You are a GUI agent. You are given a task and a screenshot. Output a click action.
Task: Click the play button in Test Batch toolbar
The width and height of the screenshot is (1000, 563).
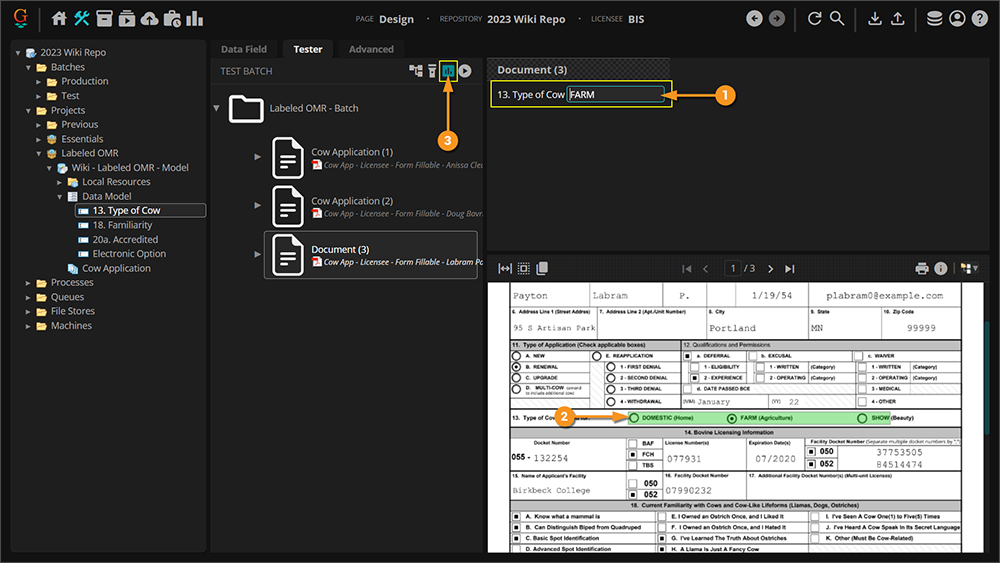466,71
